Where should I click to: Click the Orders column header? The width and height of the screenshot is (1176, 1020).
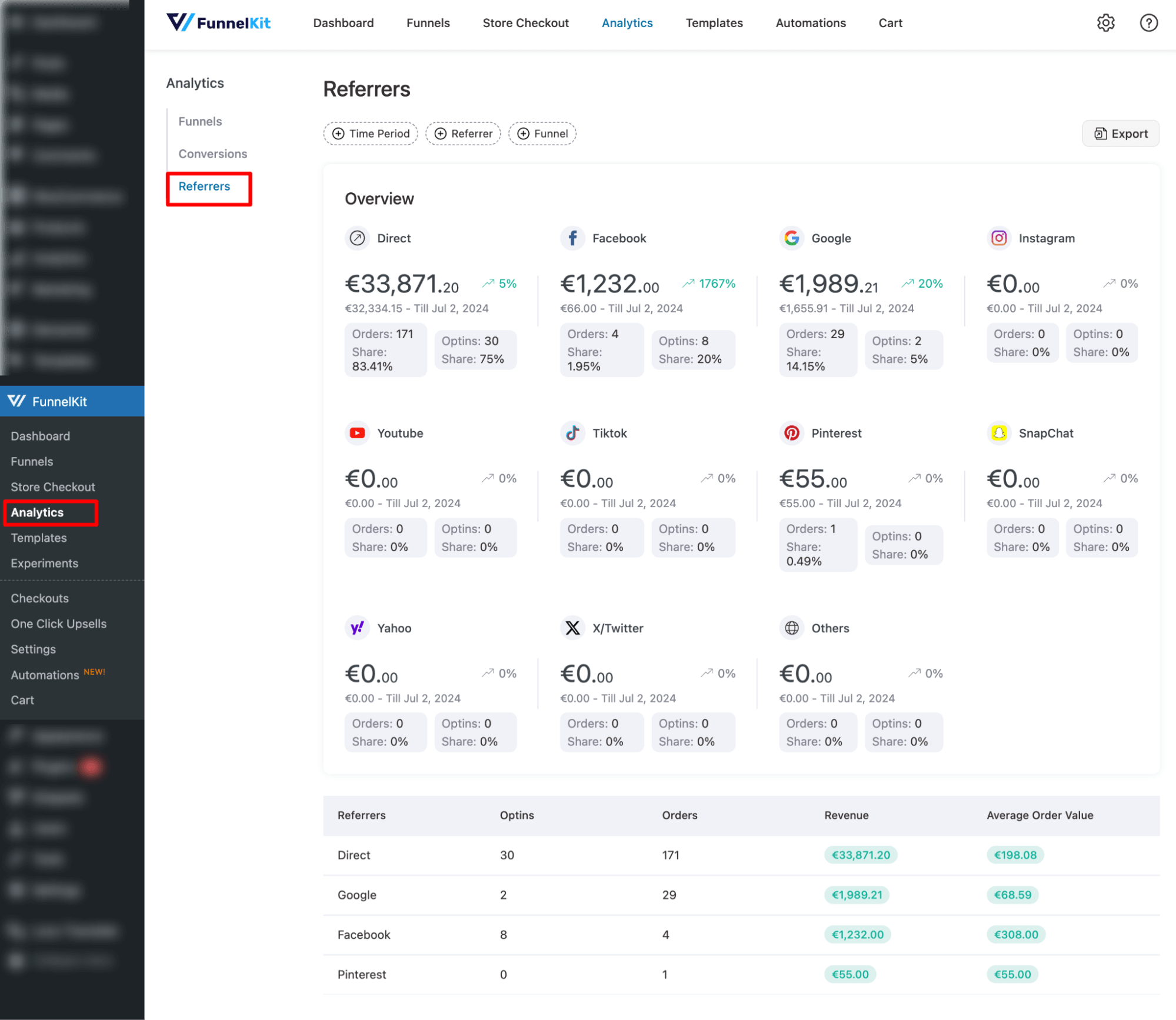679,815
